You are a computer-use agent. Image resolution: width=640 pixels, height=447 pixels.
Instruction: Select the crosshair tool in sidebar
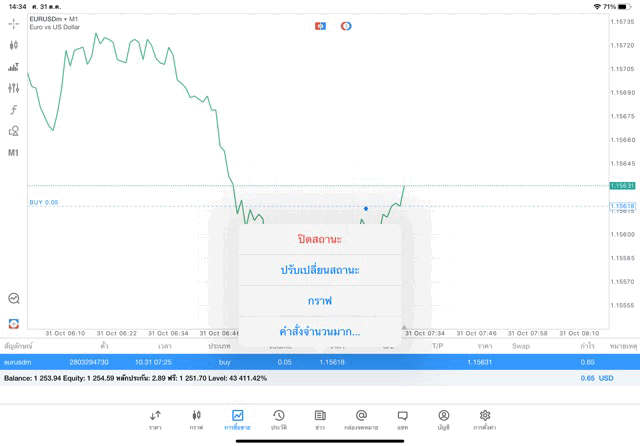click(x=13, y=23)
